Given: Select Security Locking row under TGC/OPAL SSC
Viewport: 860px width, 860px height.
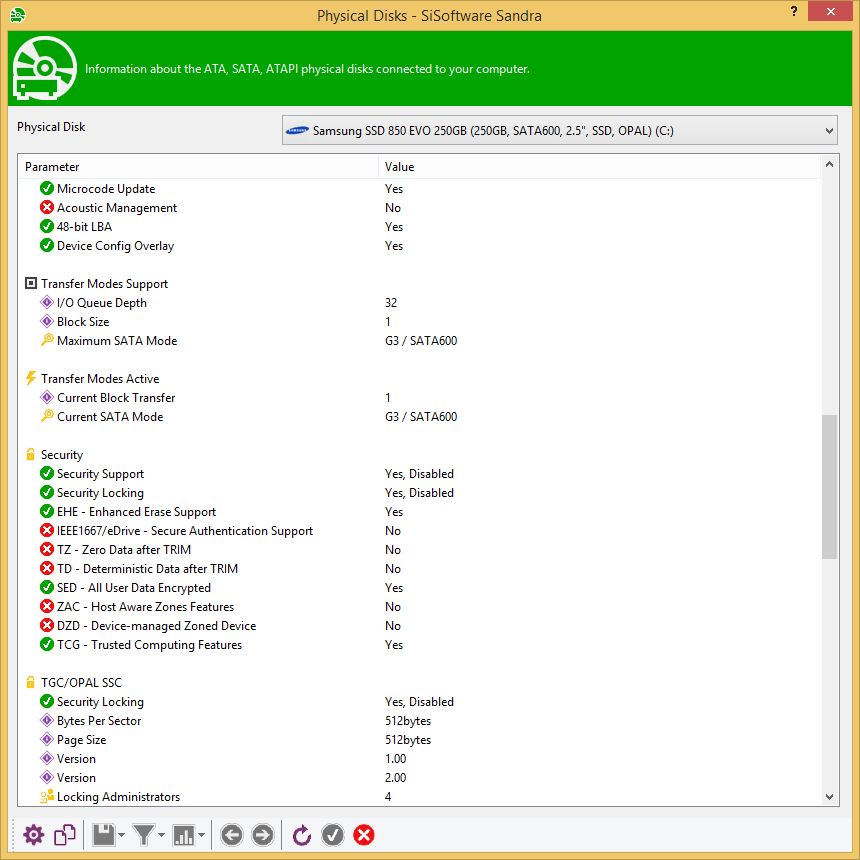Looking at the screenshot, I should [420, 701].
